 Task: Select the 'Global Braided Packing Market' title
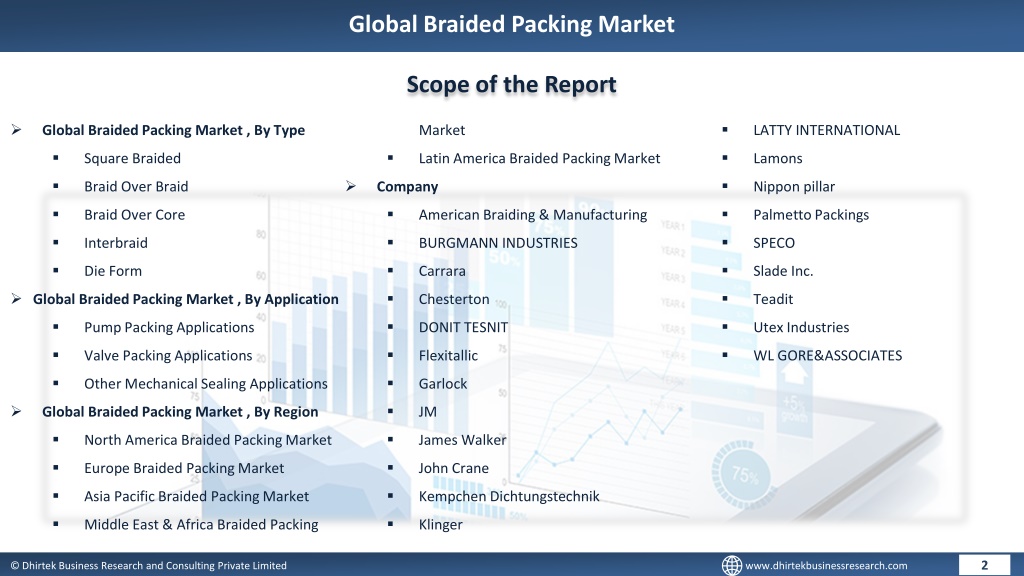[x=511, y=24]
